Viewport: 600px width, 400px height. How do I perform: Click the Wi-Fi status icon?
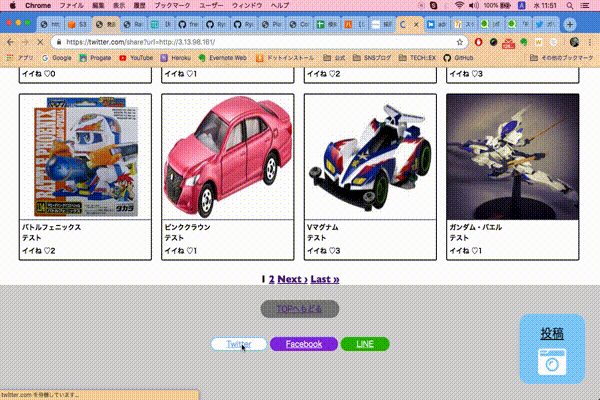[459, 5]
